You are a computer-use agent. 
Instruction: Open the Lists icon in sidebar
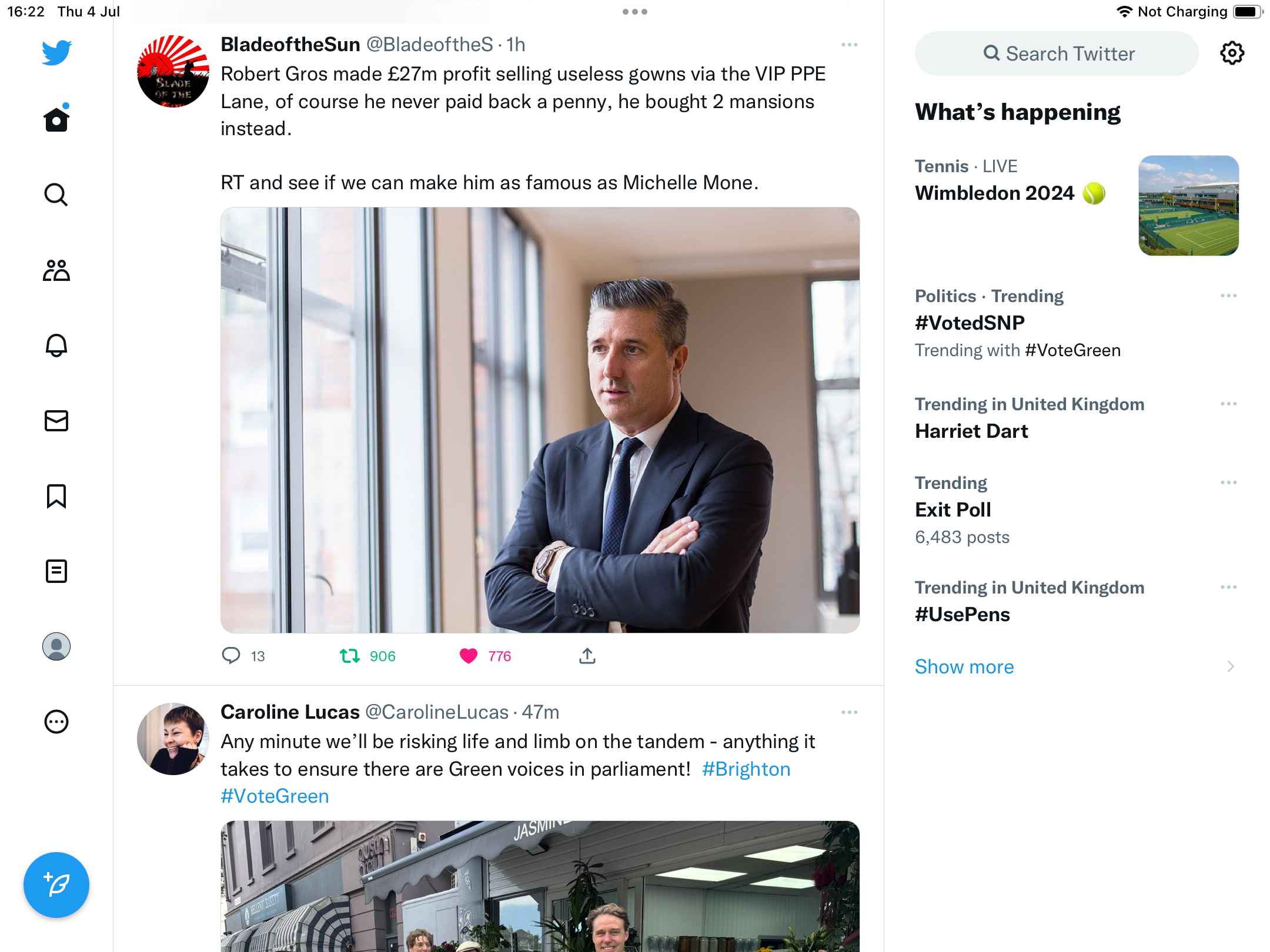pos(56,571)
